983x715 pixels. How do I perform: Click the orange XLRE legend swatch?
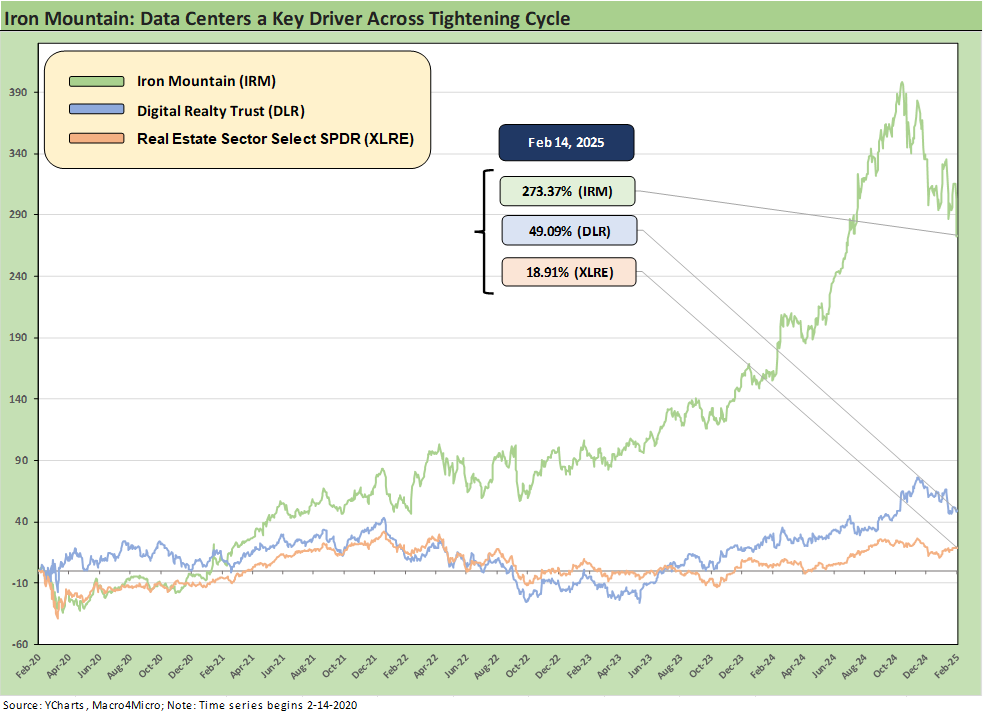click(x=97, y=138)
